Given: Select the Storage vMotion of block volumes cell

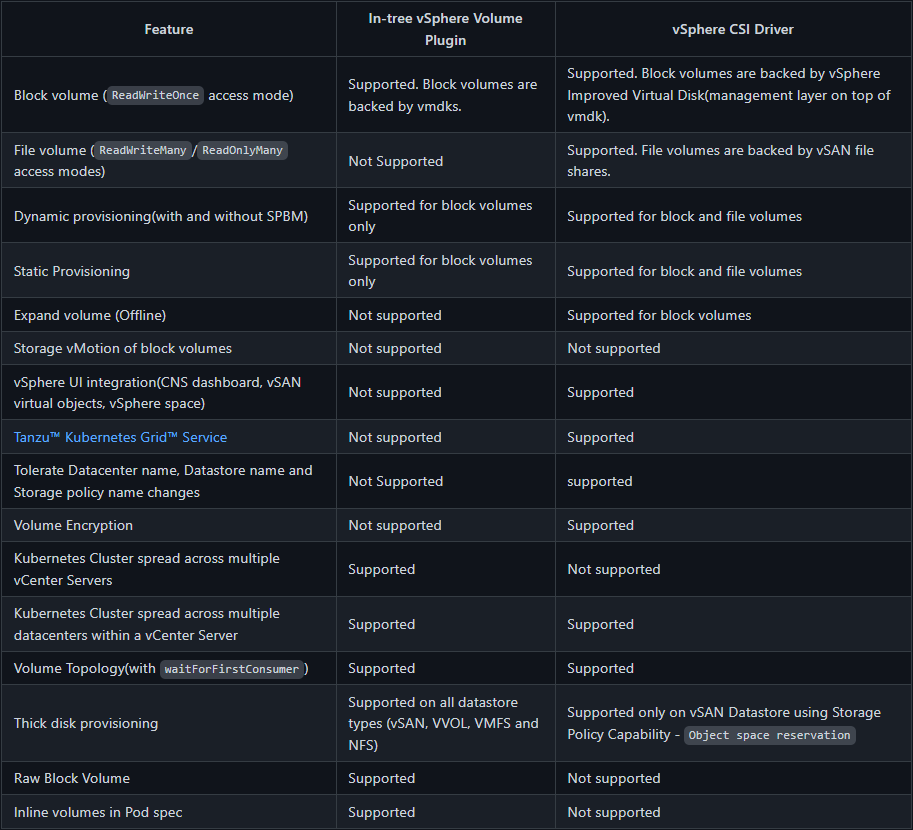Looking at the screenshot, I should pyautogui.click(x=123, y=348).
